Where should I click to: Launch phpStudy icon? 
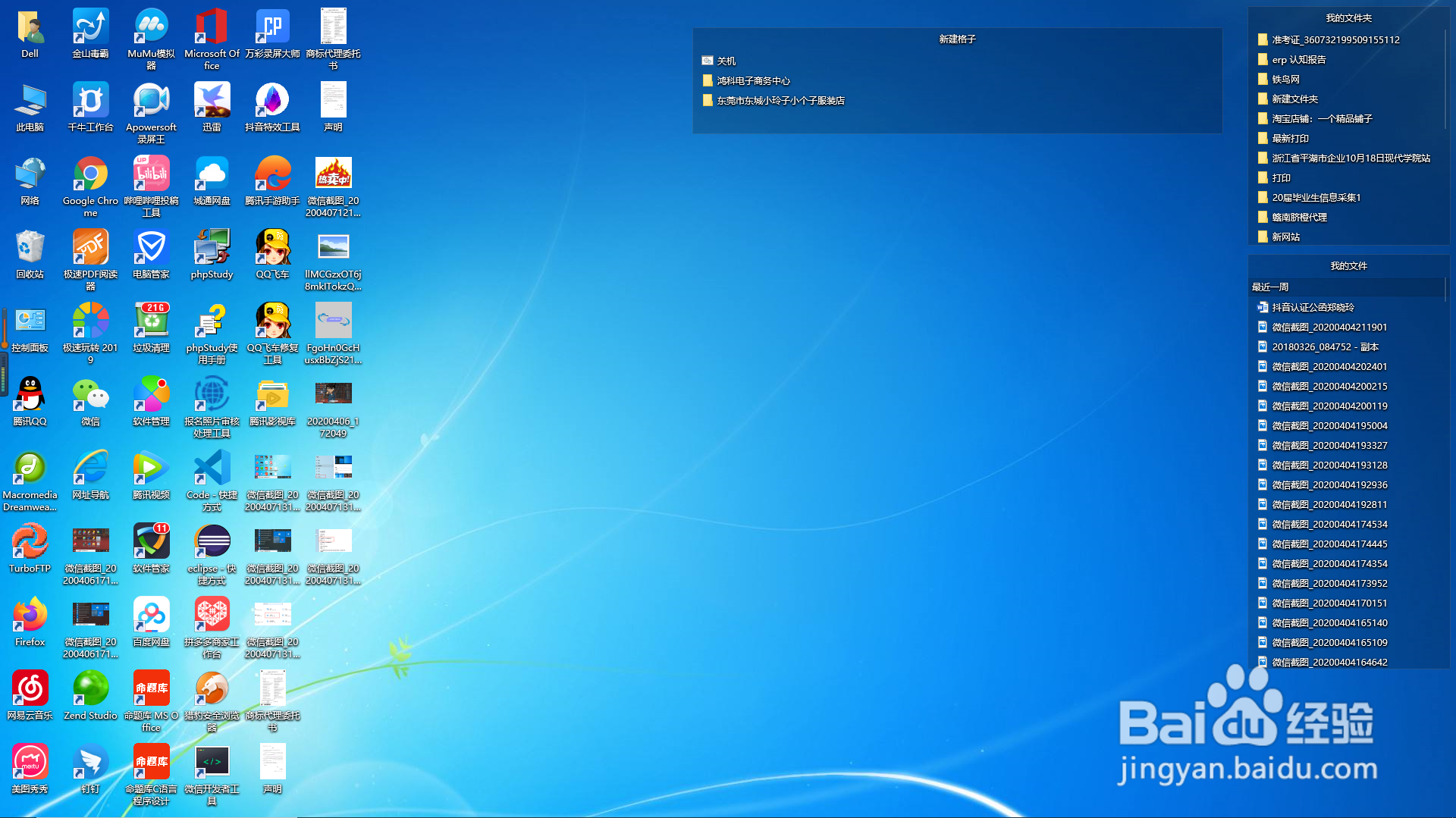click(212, 248)
